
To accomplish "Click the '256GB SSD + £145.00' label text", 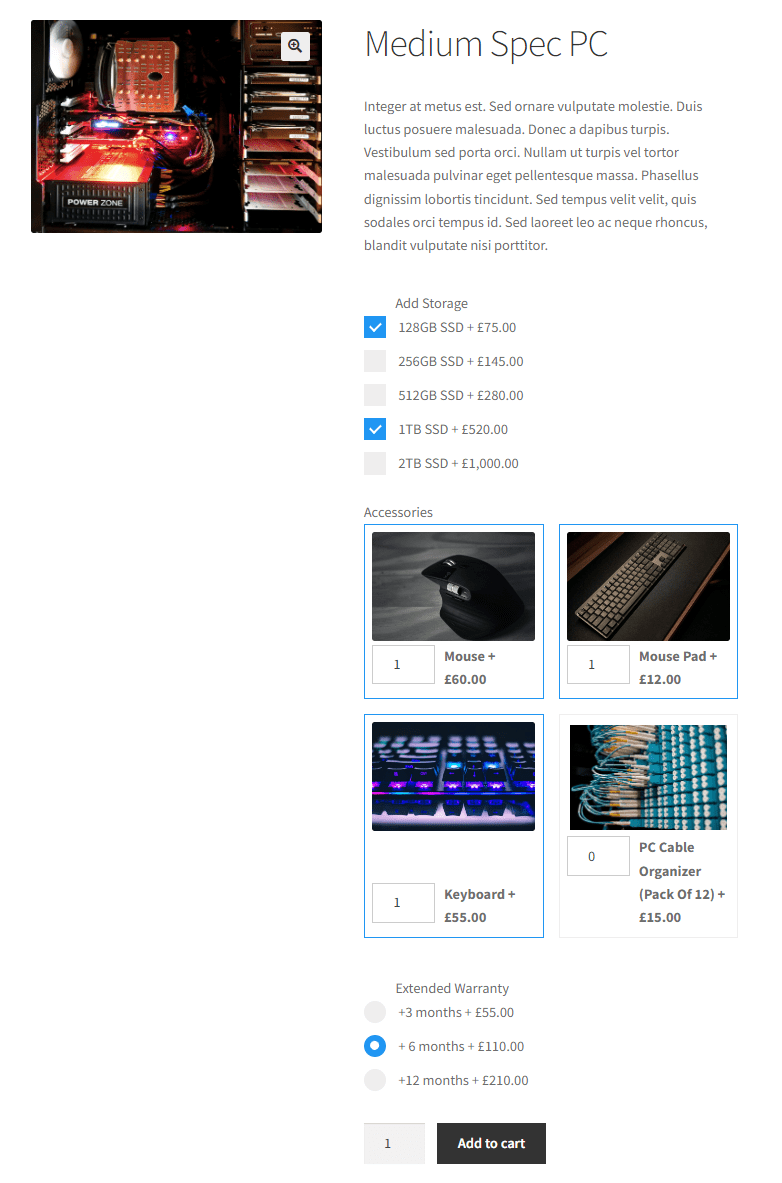I will [x=460, y=361].
